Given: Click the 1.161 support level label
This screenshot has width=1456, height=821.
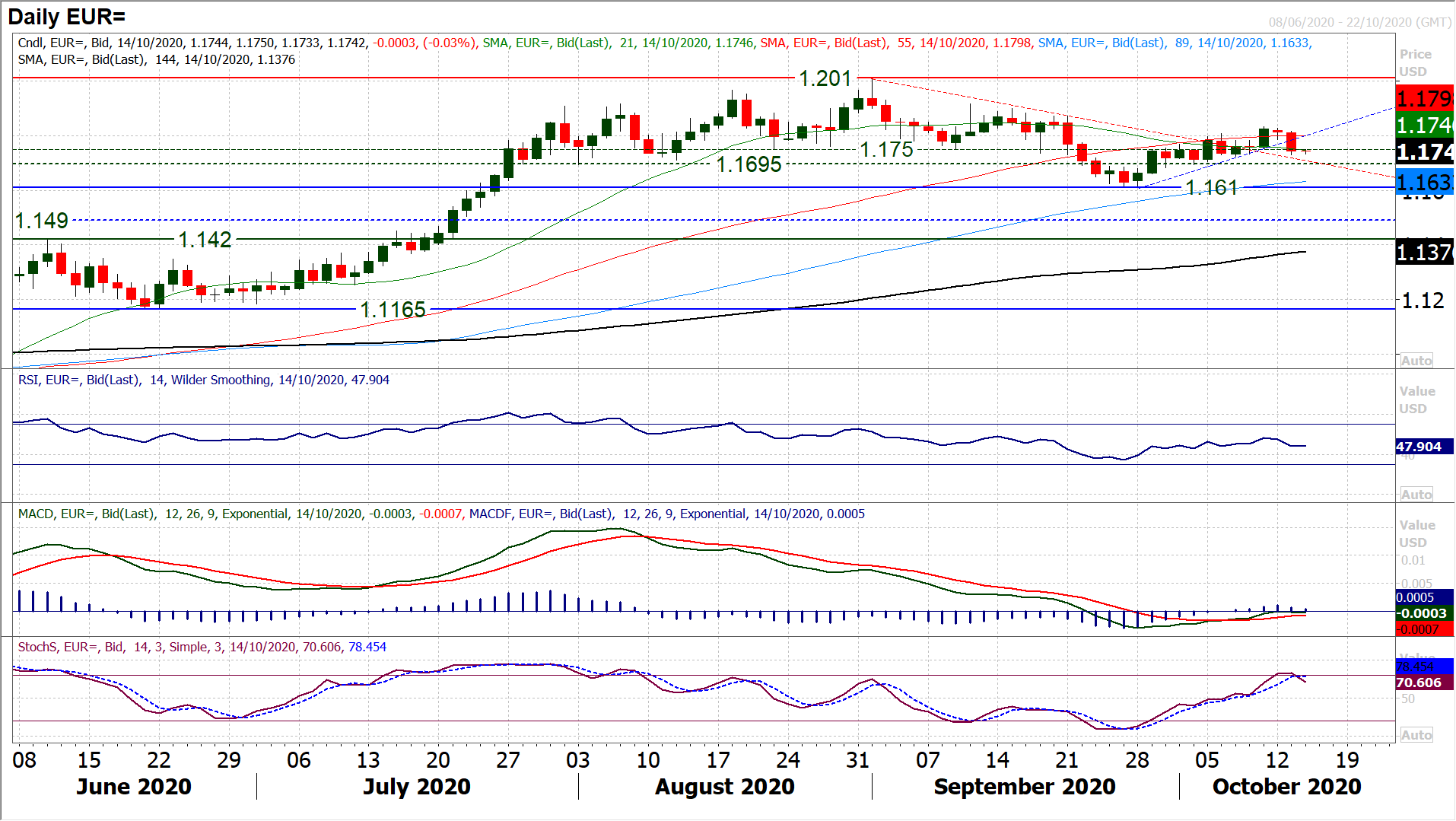Looking at the screenshot, I should 1211,188.
